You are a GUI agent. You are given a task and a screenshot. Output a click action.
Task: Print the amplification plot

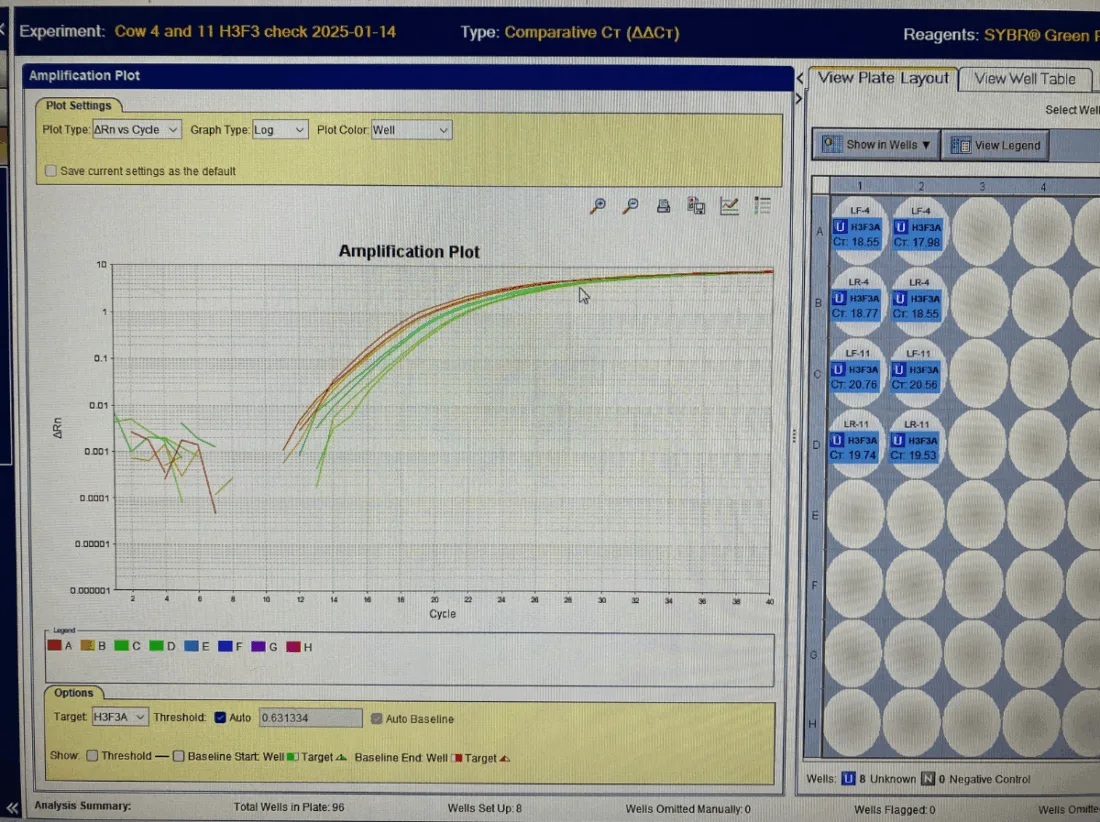pos(663,206)
